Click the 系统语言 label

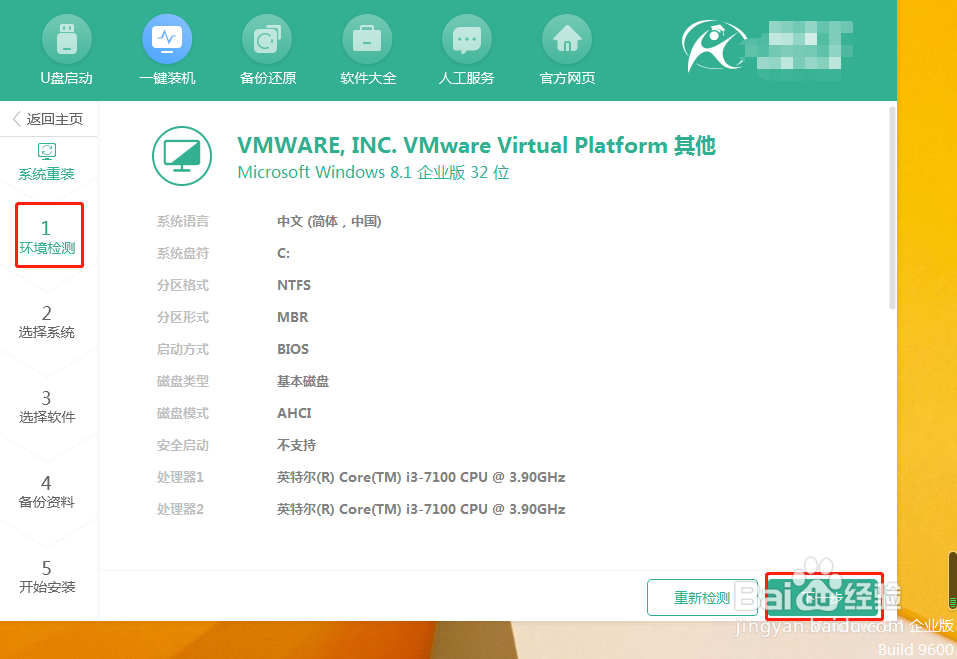tap(182, 221)
